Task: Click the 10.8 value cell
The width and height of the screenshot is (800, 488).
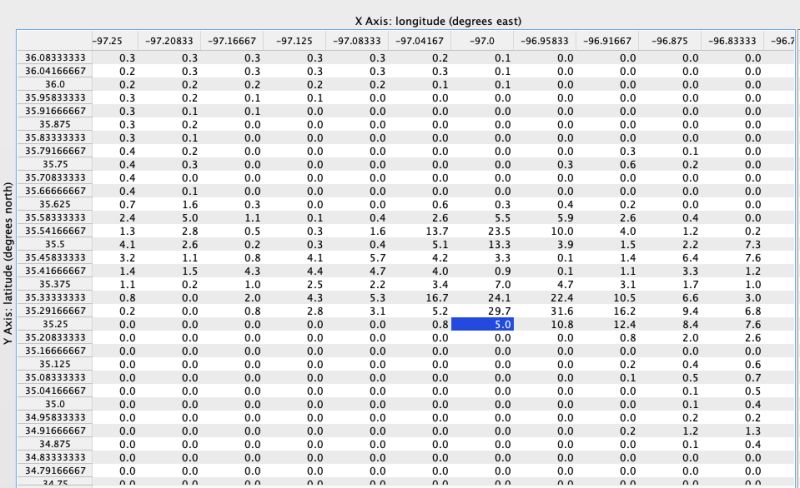Action: click(544, 324)
